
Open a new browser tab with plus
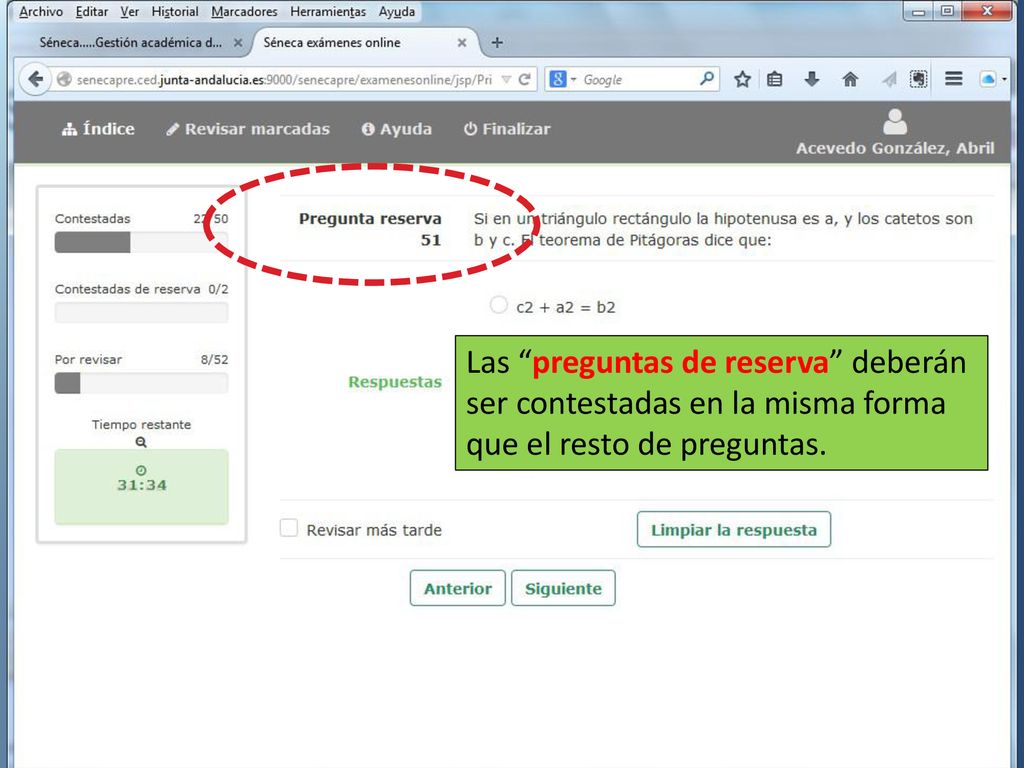click(x=497, y=42)
